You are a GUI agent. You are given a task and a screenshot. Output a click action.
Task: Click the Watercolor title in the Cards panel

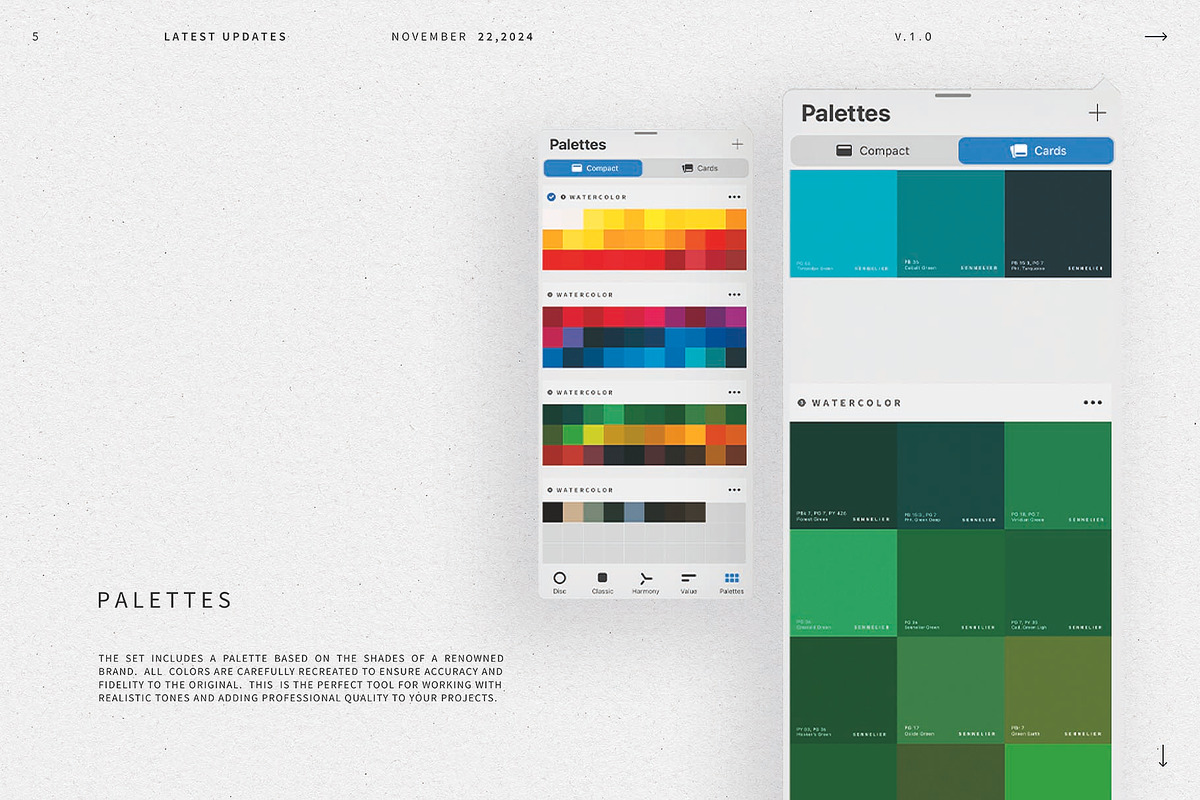(856, 403)
